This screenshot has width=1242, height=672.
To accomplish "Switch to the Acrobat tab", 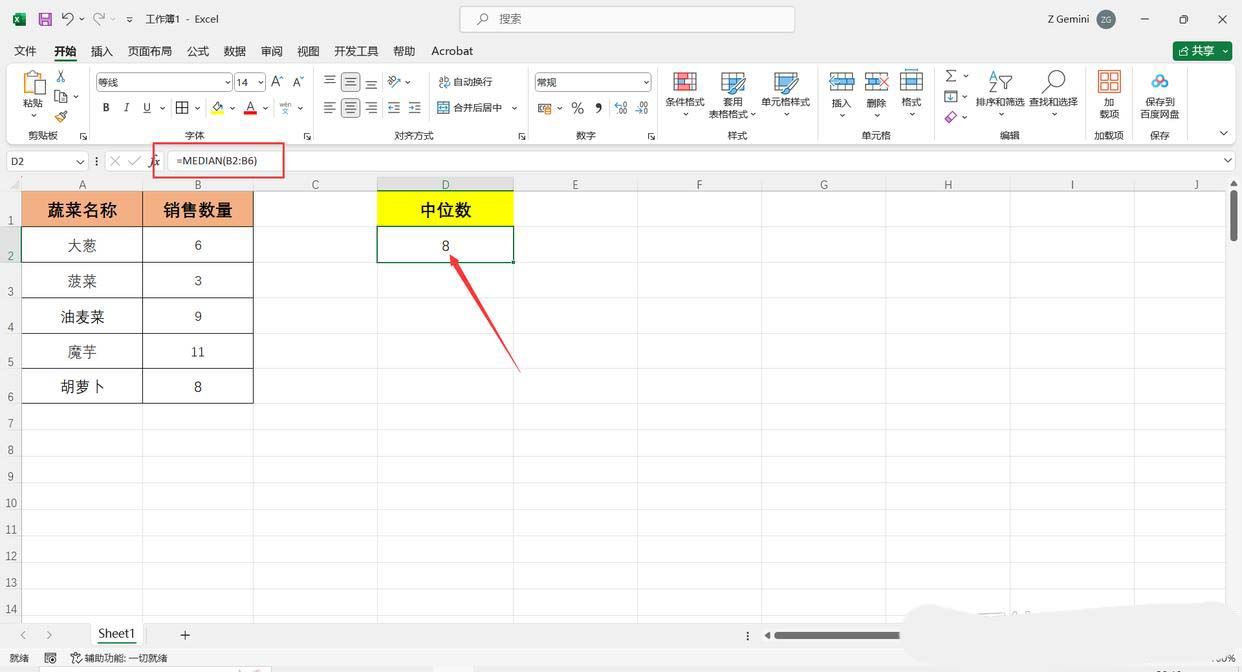I will (x=452, y=51).
